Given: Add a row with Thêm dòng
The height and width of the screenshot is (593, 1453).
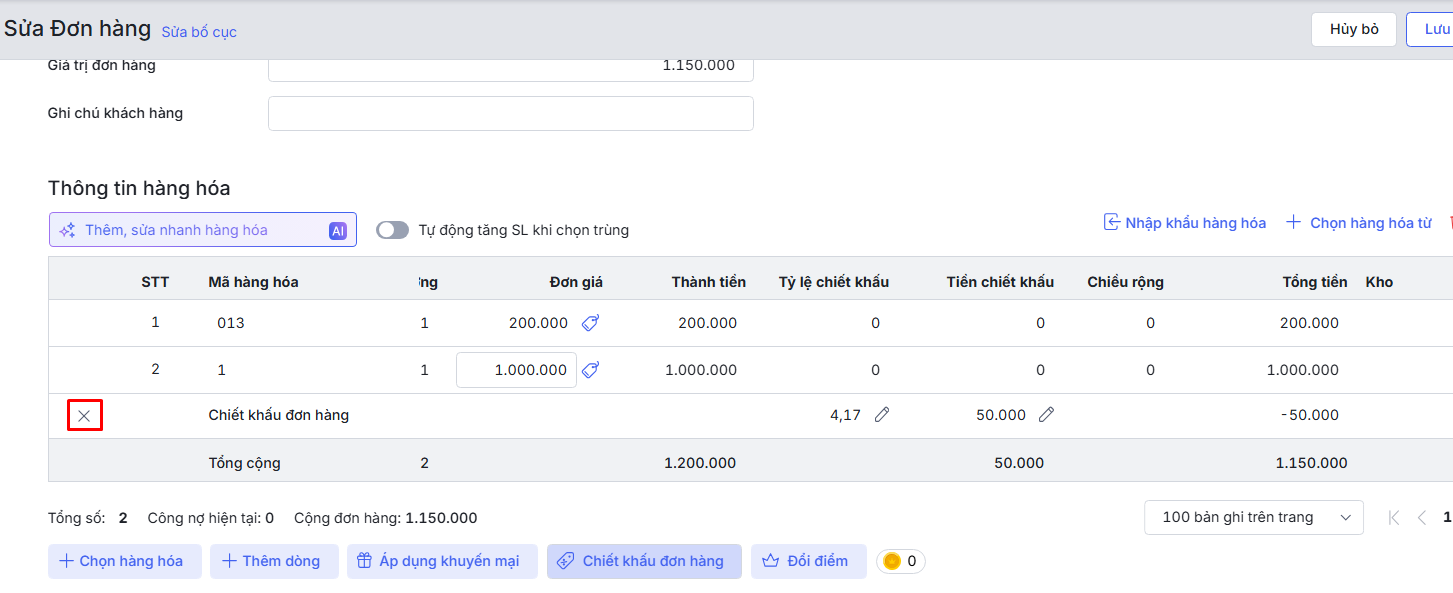Looking at the screenshot, I should click(x=273, y=561).
